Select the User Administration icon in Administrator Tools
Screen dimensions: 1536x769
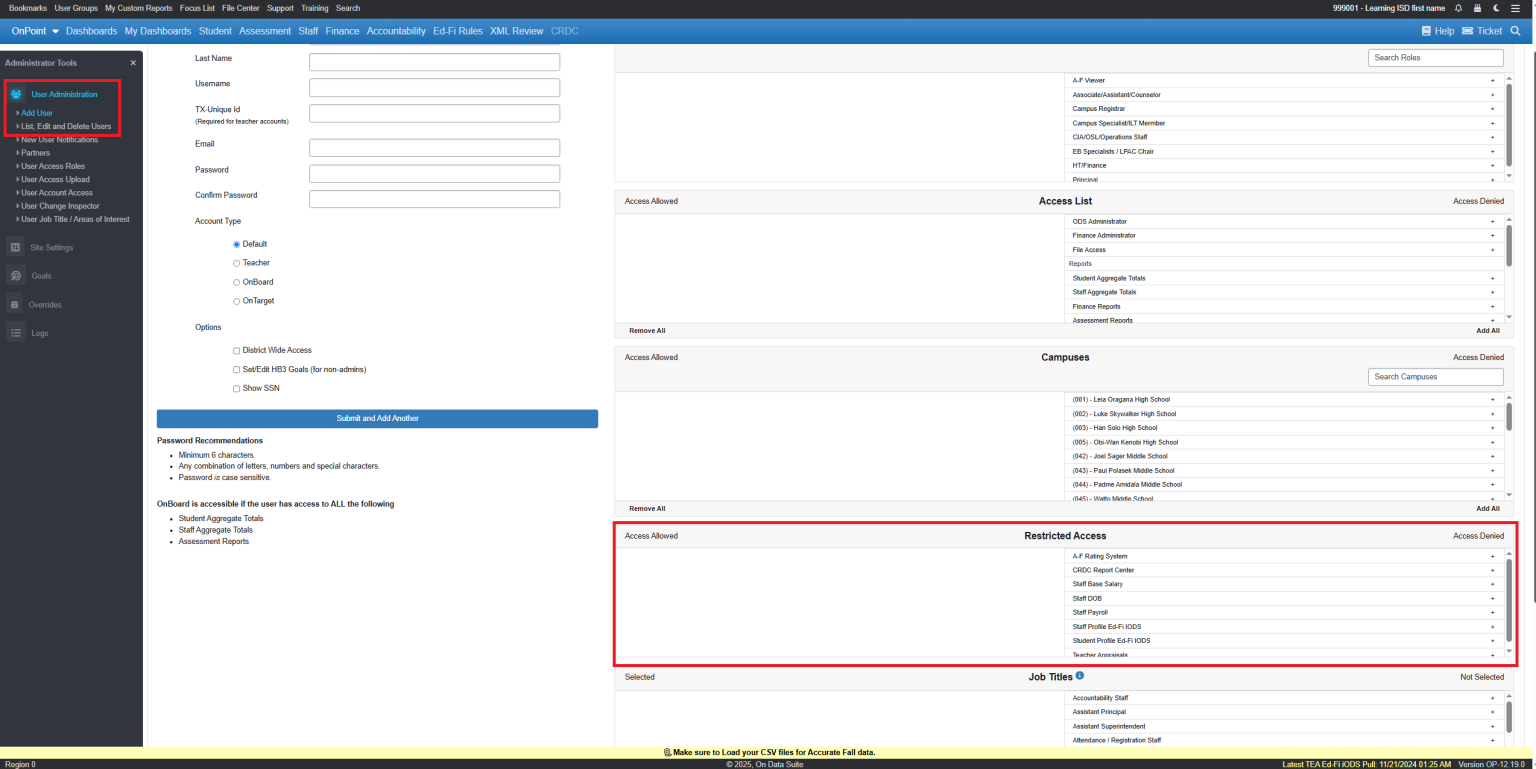17,95
